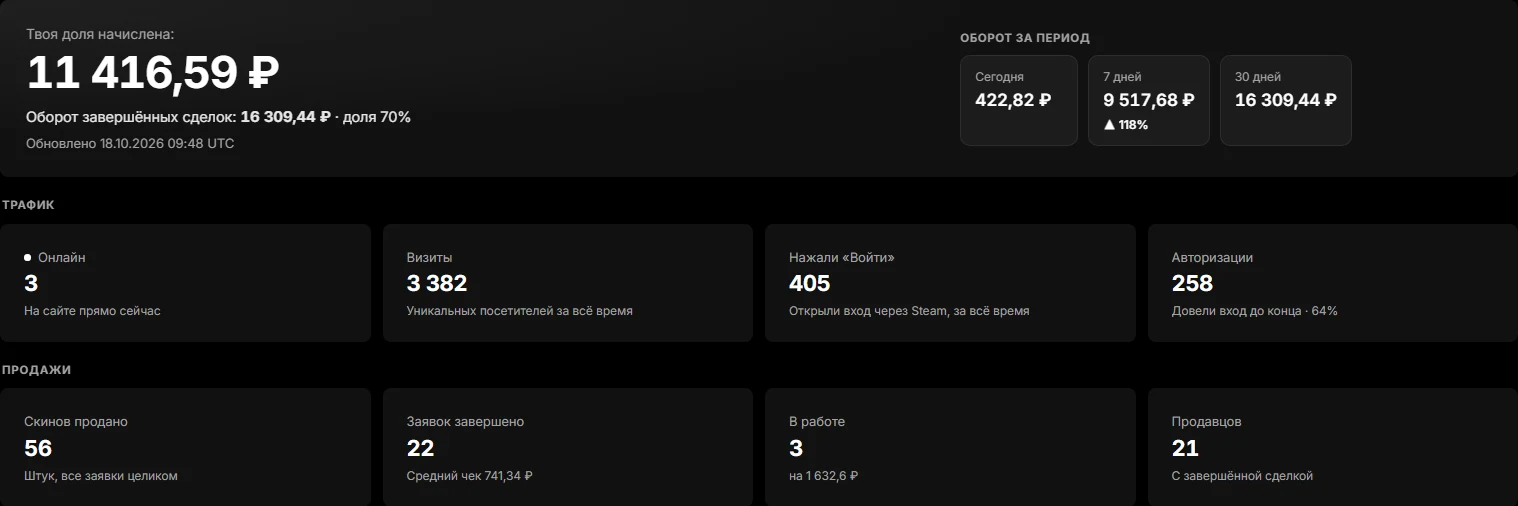Click the 'доля 70%' text

point(376,117)
